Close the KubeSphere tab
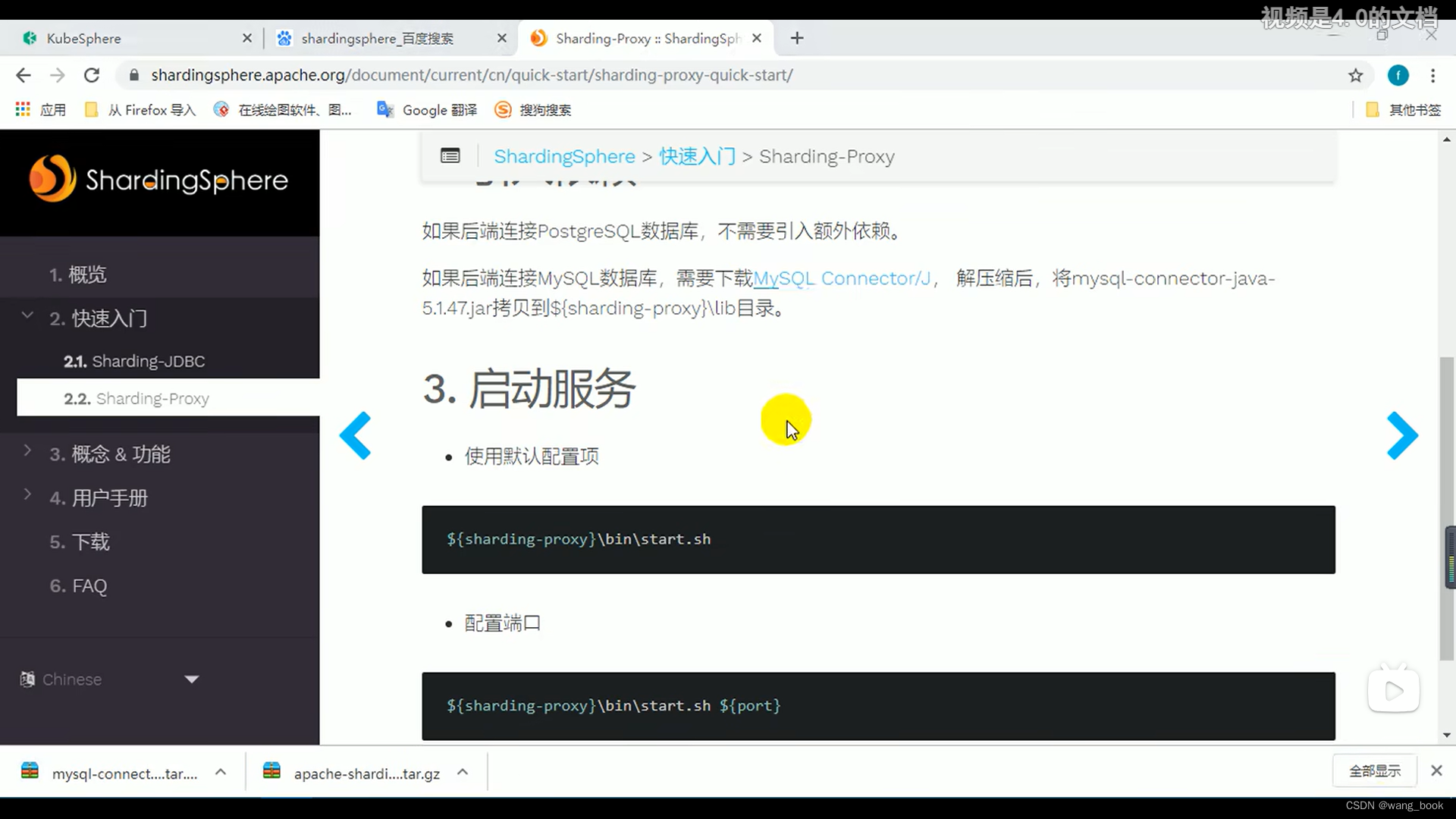 [246, 38]
